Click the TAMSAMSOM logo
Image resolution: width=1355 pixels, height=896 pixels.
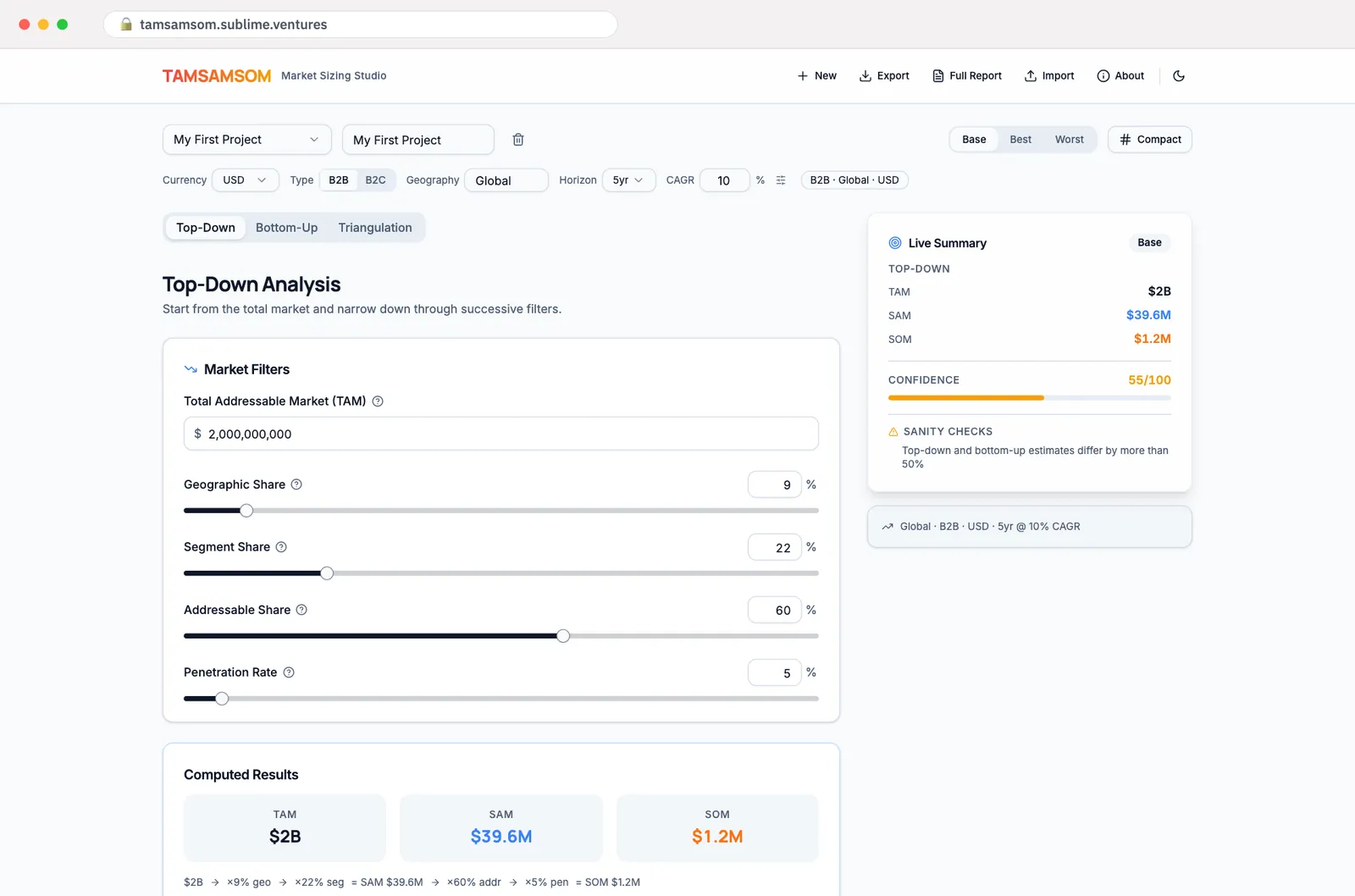click(217, 76)
